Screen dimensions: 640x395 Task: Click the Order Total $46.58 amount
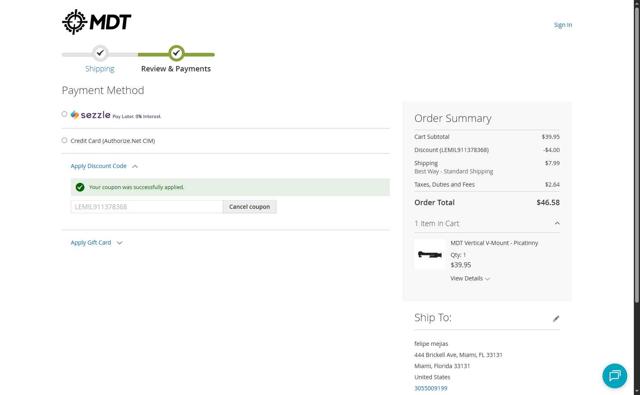point(548,202)
